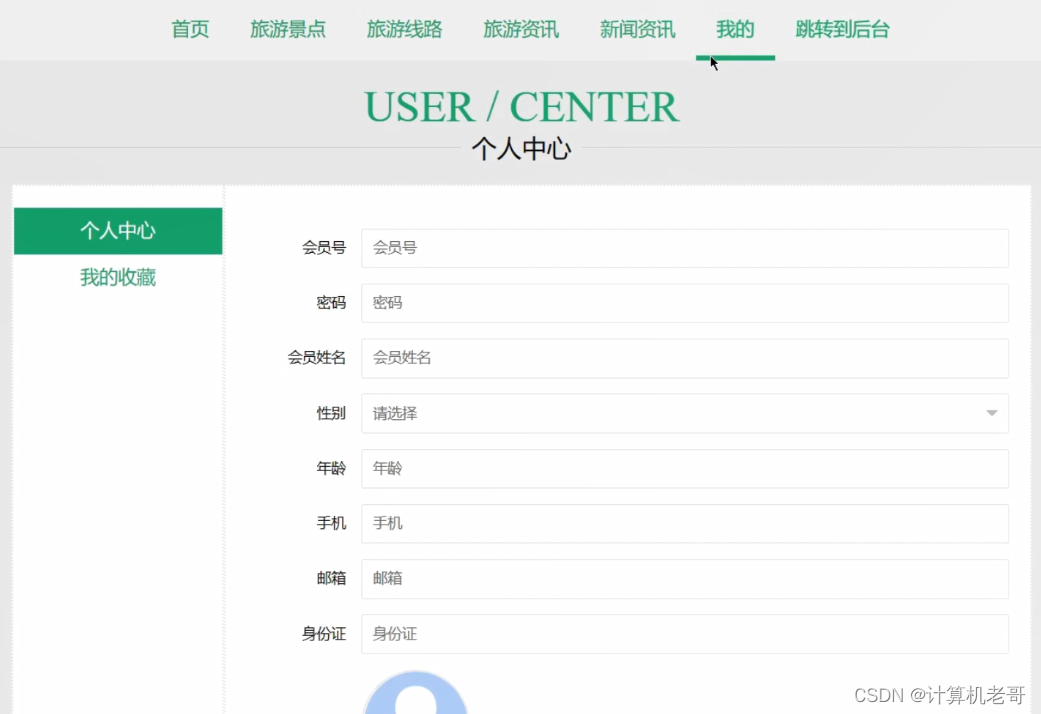Click the 身份证 input field

[x=684, y=634]
